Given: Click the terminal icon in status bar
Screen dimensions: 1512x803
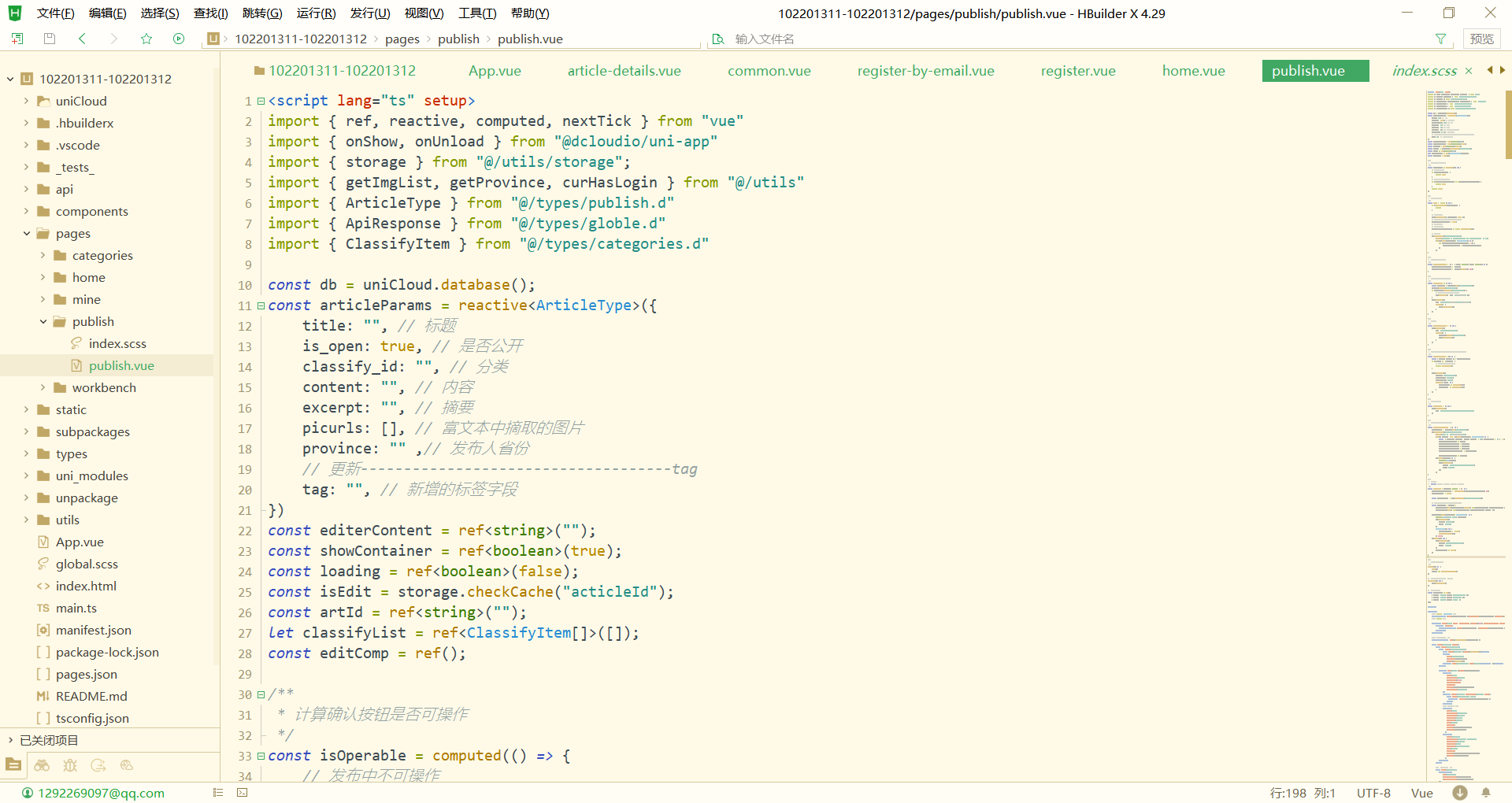Looking at the screenshot, I should point(243,793).
